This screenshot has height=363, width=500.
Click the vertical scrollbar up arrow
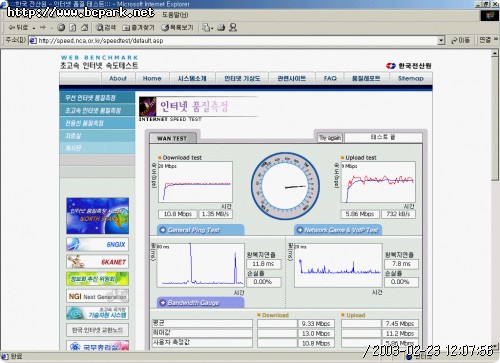[x=495, y=53]
